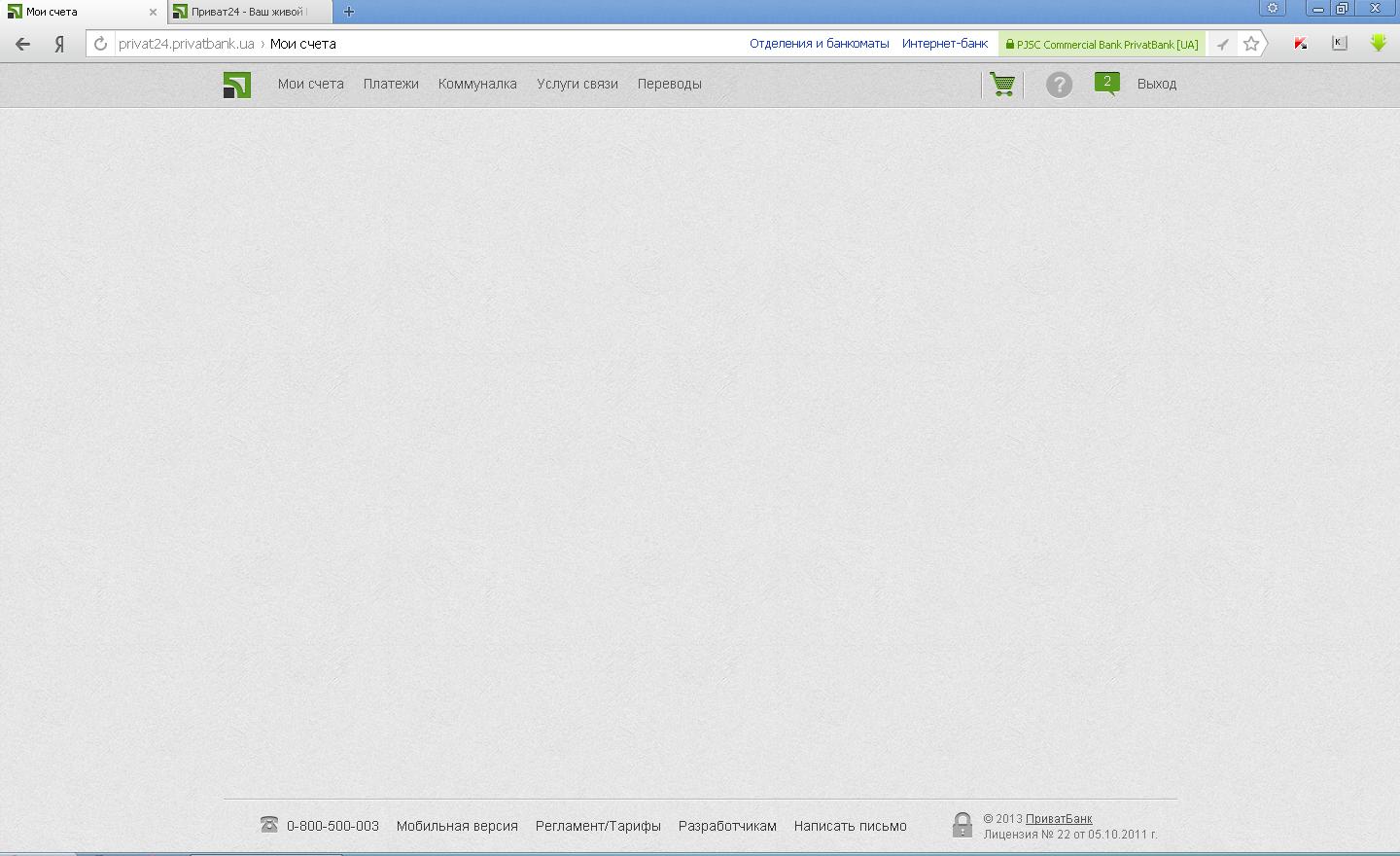Open the shopping cart icon
Viewport: 1400px width, 856px height.
1002,85
